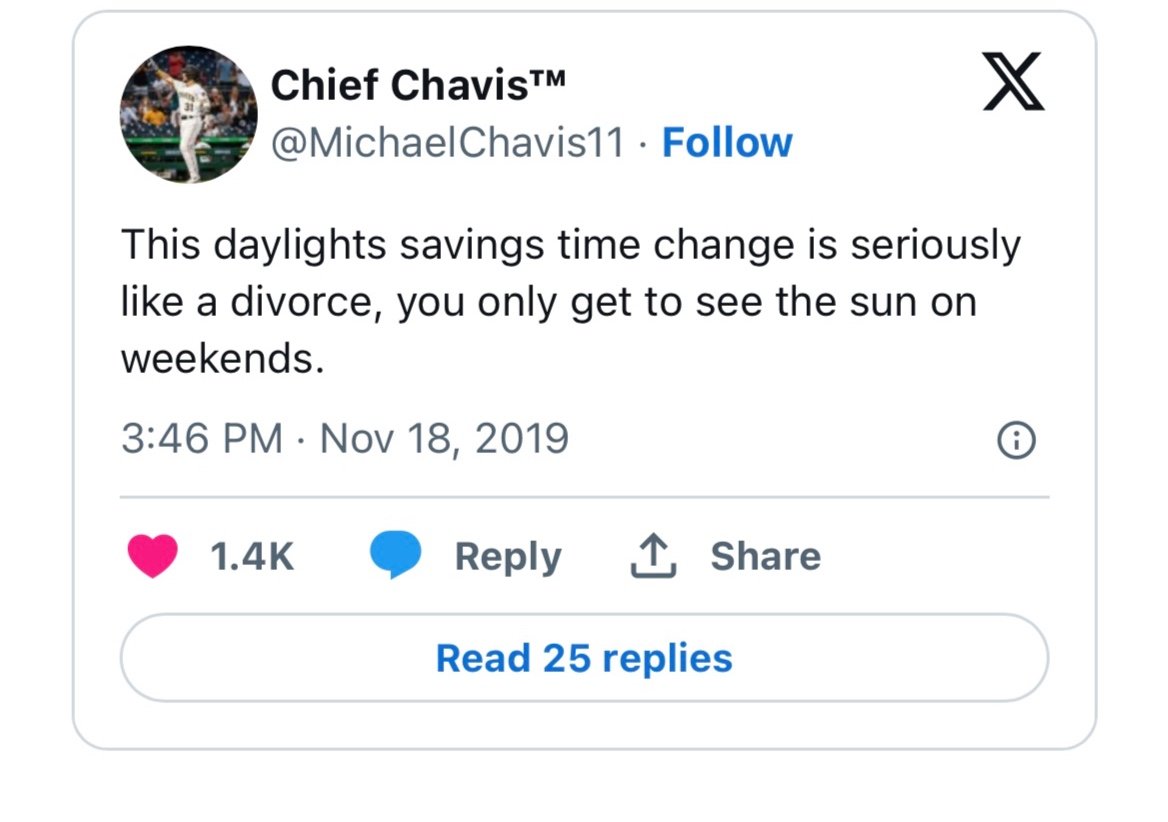The image size is (1168, 822).
Task: Click the Share text label
Action: coord(766,555)
